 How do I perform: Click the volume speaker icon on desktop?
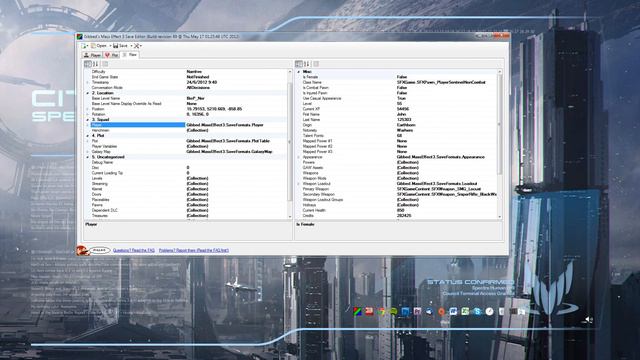coord(588,320)
